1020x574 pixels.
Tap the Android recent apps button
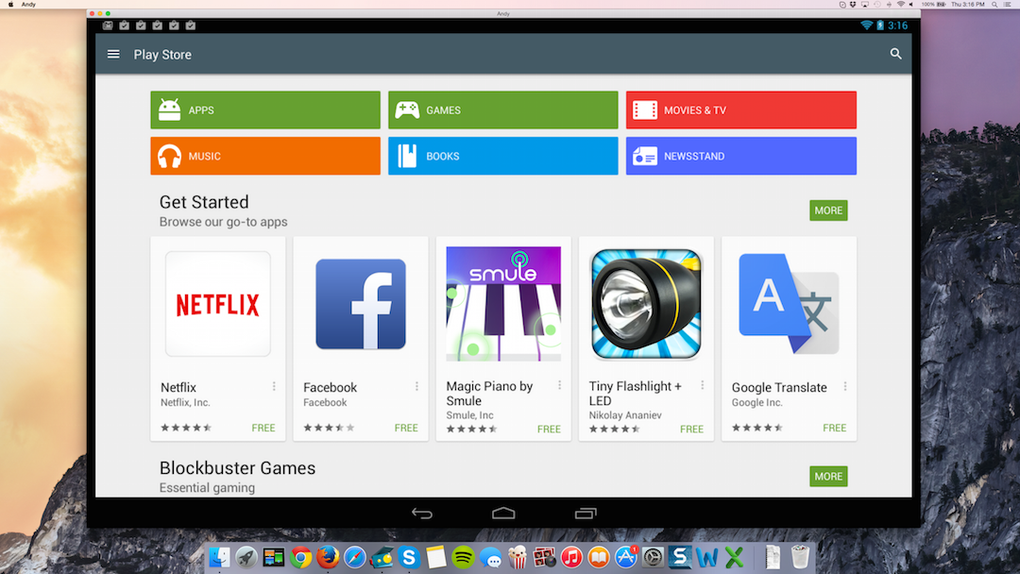click(585, 513)
